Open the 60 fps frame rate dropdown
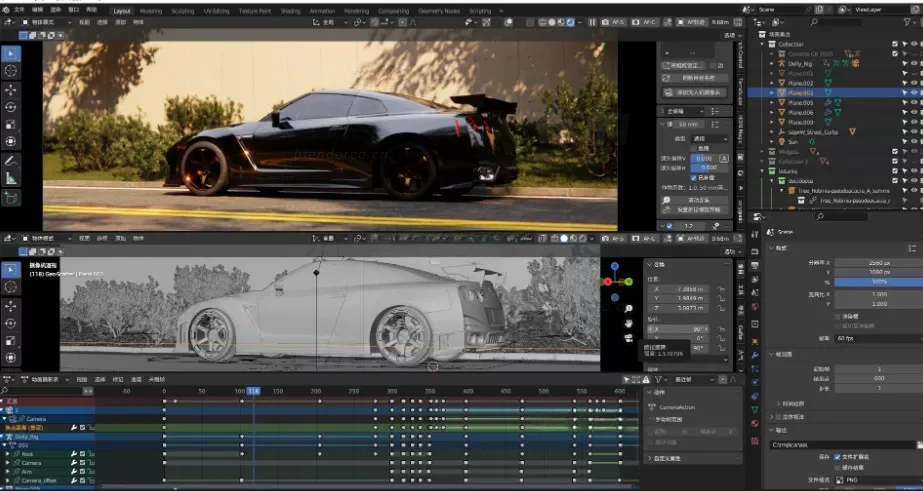923x491 pixels. point(878,339)
